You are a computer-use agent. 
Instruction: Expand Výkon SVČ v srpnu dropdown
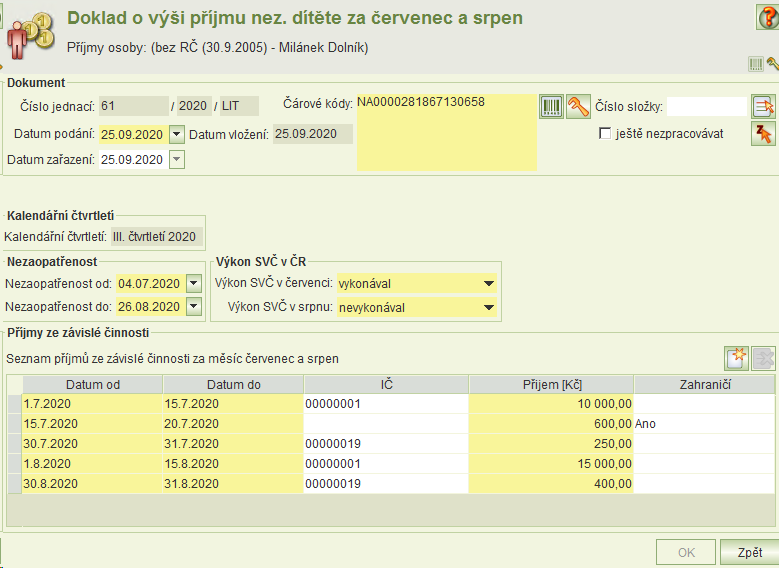[x=489, y=307]
